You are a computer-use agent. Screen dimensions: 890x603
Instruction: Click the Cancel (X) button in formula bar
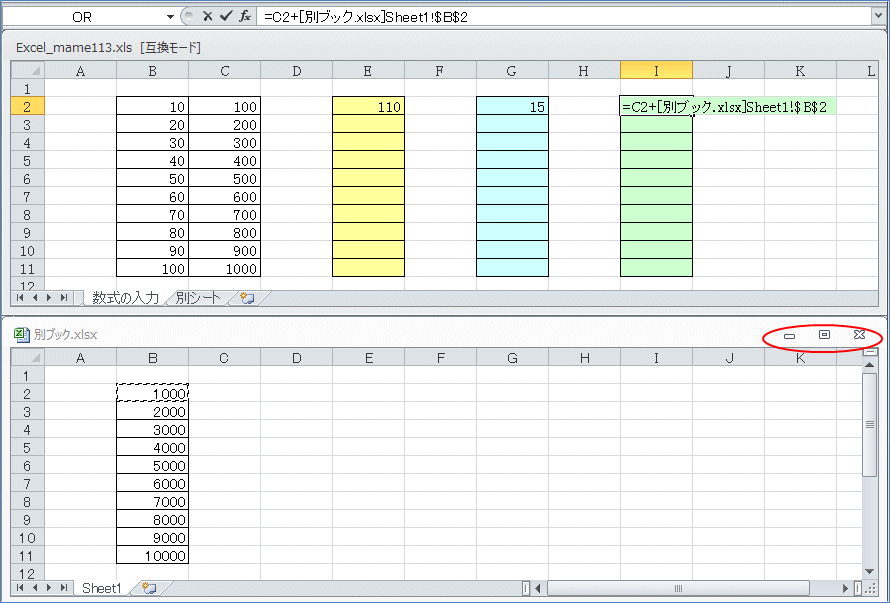(x=207, y=17)
